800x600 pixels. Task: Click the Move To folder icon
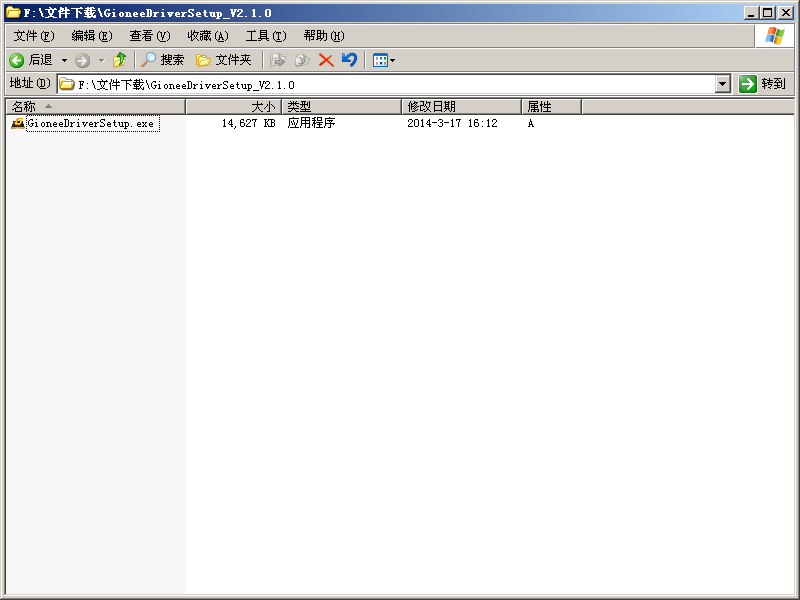(x=277, y=60)
